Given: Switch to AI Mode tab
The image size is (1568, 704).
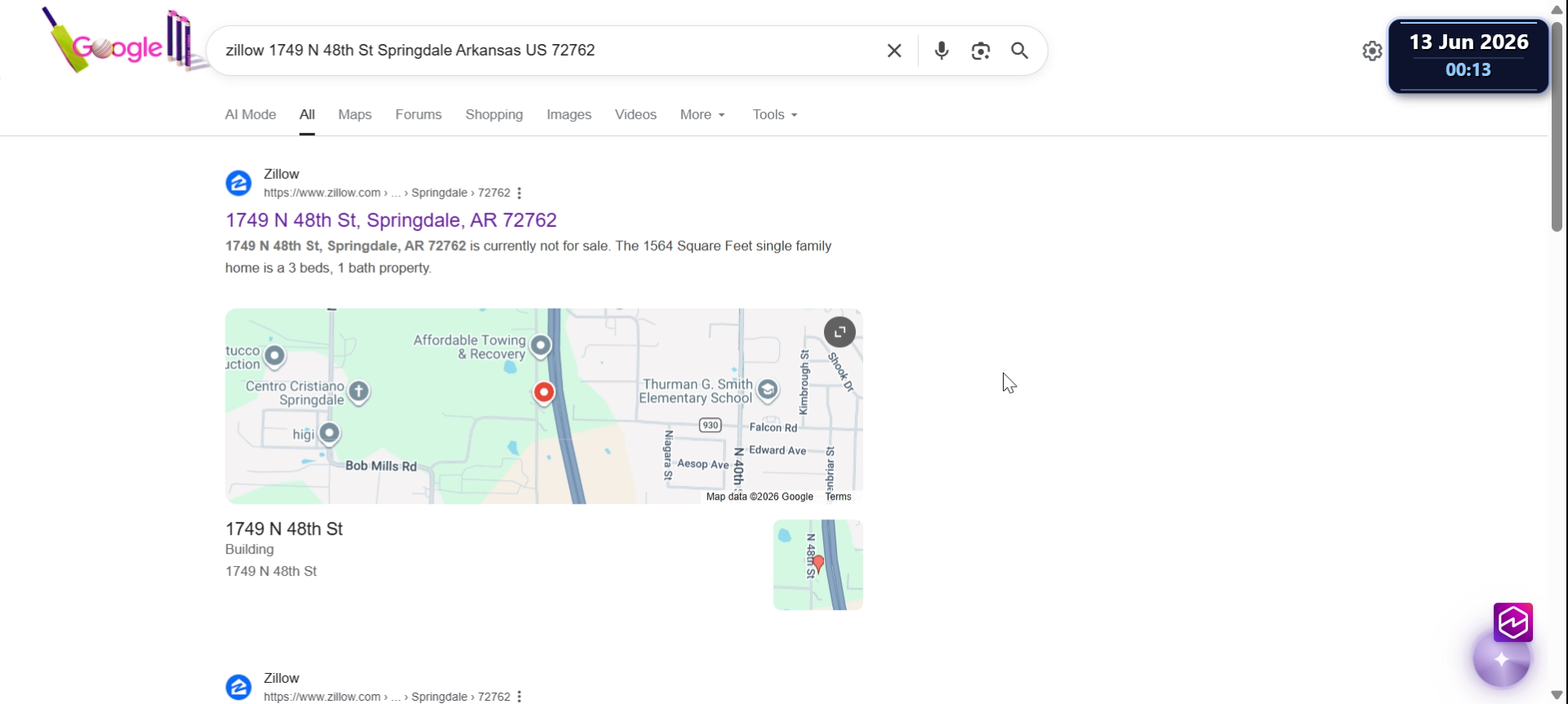Looking at the screenshot, I should [251, 114].
